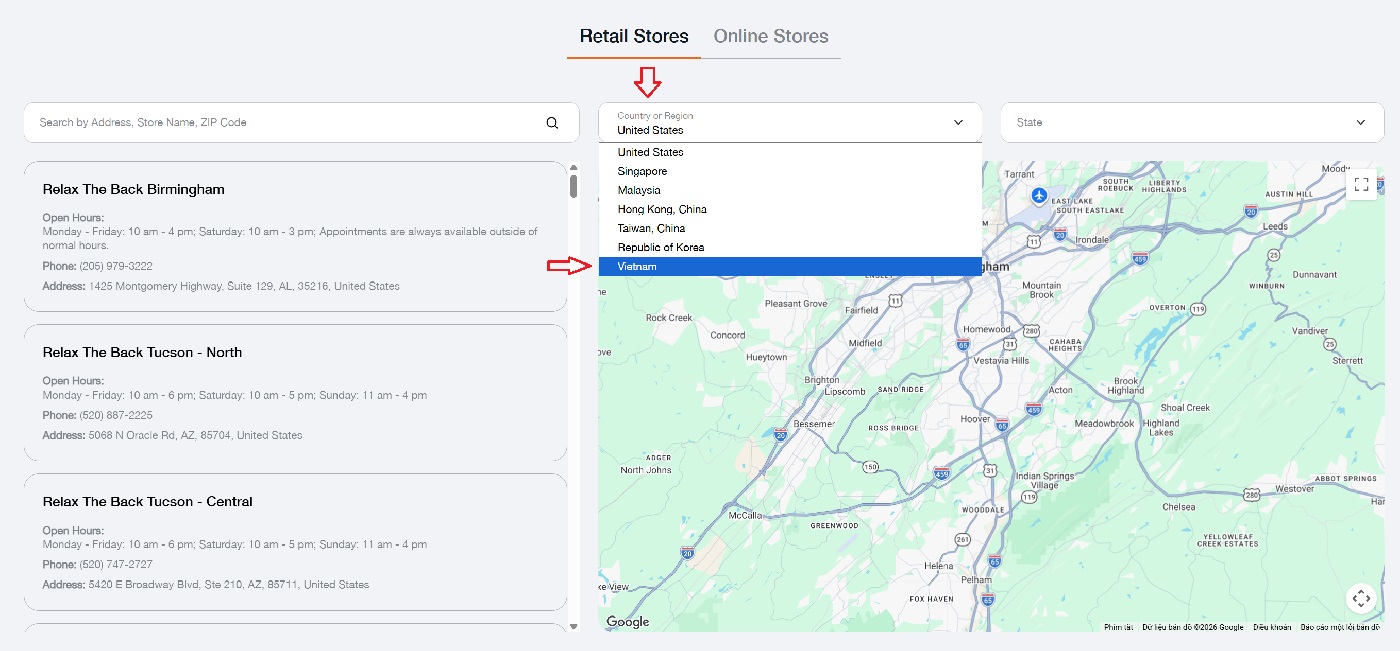Viewport: 1400px width, 651px height.
Task: Choose Hong Kong, China from the list
Action: (x=790, y=209)
